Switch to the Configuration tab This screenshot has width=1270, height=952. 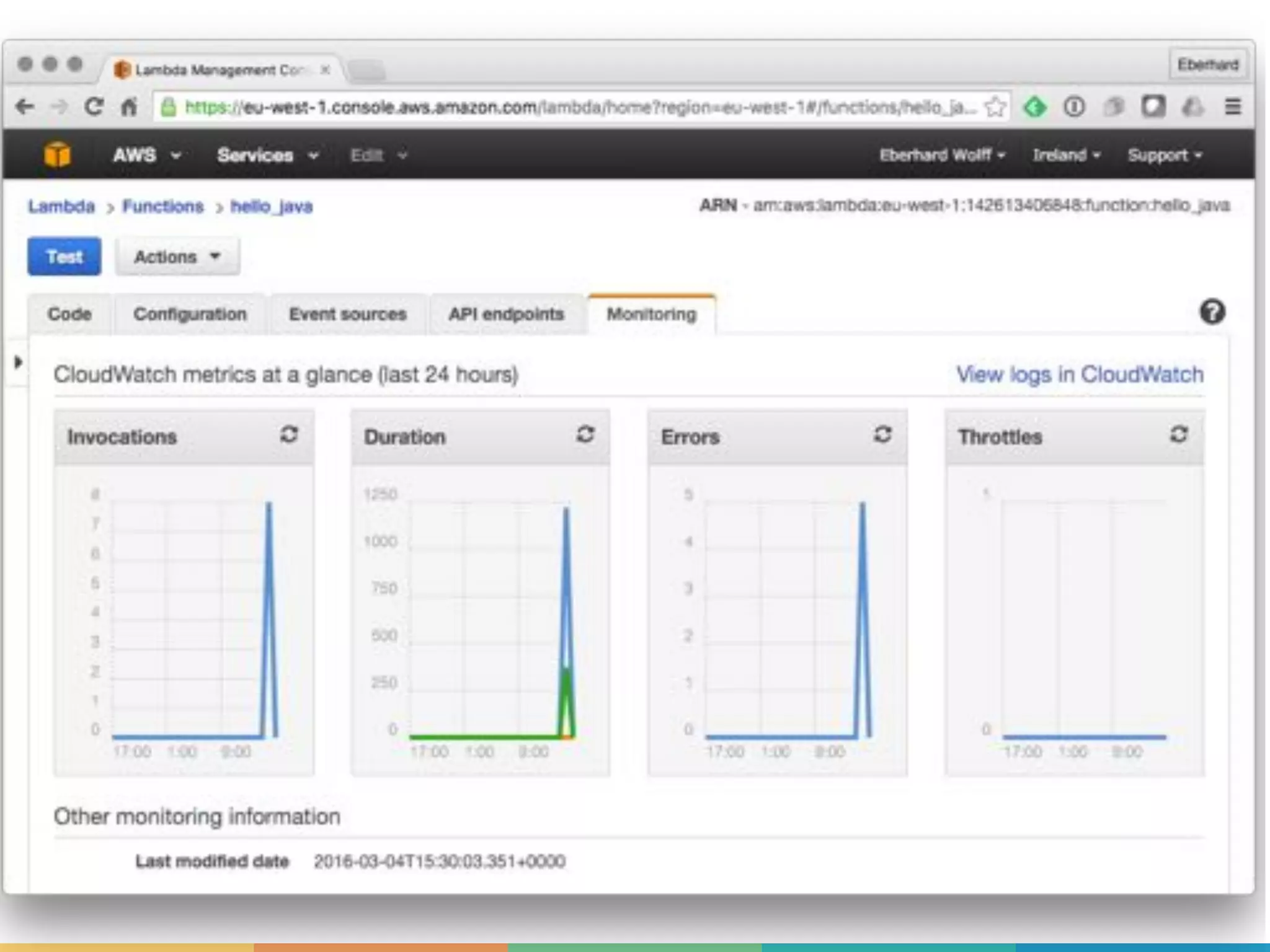(x=190, y=314)
